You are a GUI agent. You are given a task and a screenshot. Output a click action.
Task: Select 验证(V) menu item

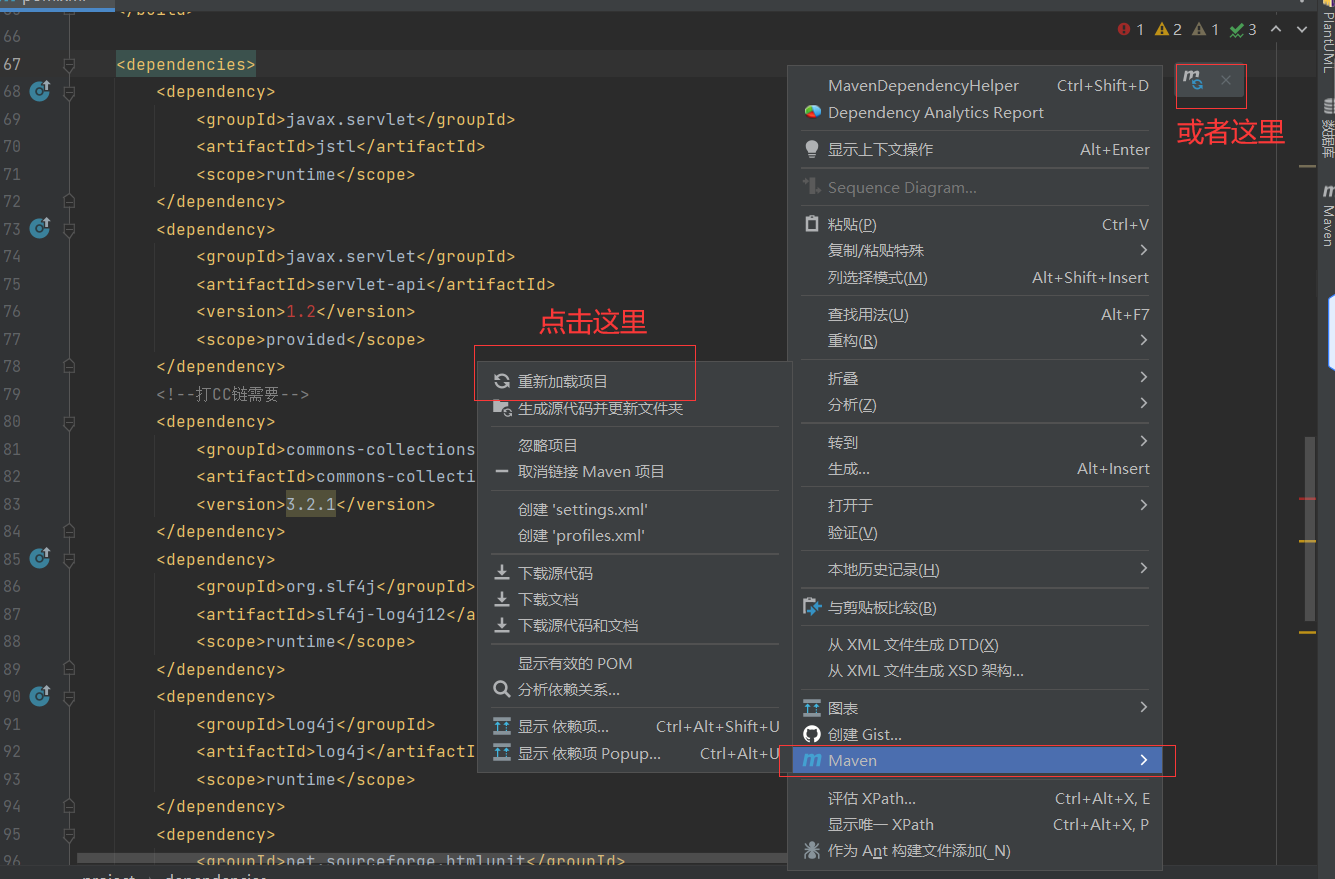[x=975, y=532]
